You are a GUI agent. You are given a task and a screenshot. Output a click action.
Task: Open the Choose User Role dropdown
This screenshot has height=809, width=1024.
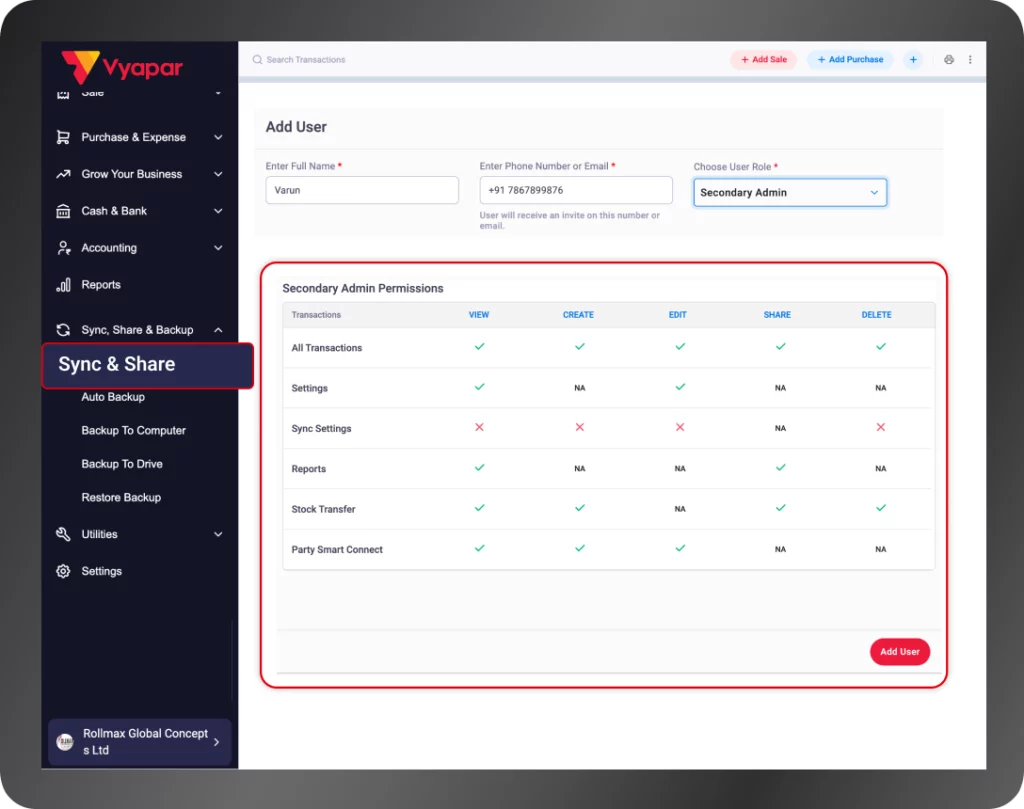click(789, 192)
